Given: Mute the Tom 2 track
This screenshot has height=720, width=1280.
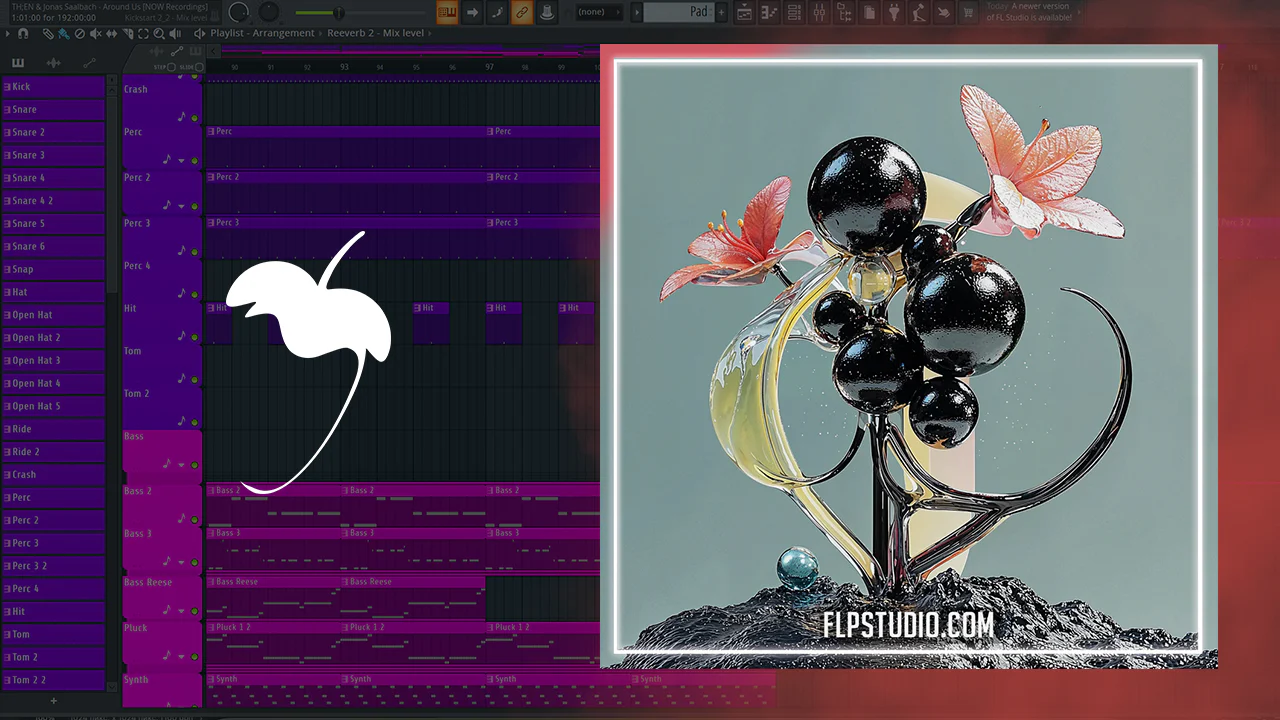Looking at the screenshot, I should point(195,423).
